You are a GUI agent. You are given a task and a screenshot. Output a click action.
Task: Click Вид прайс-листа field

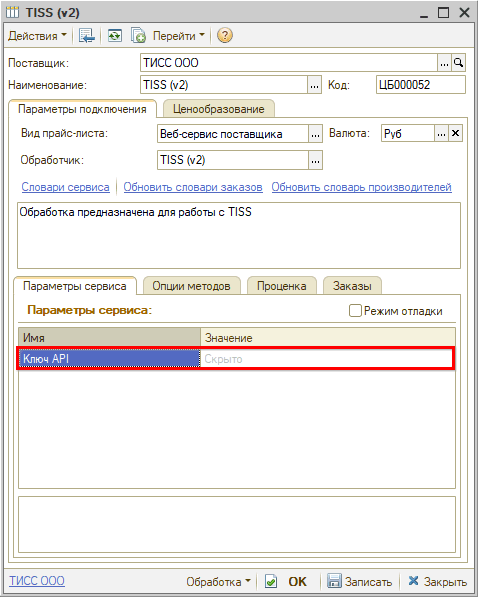click(232, 134)
